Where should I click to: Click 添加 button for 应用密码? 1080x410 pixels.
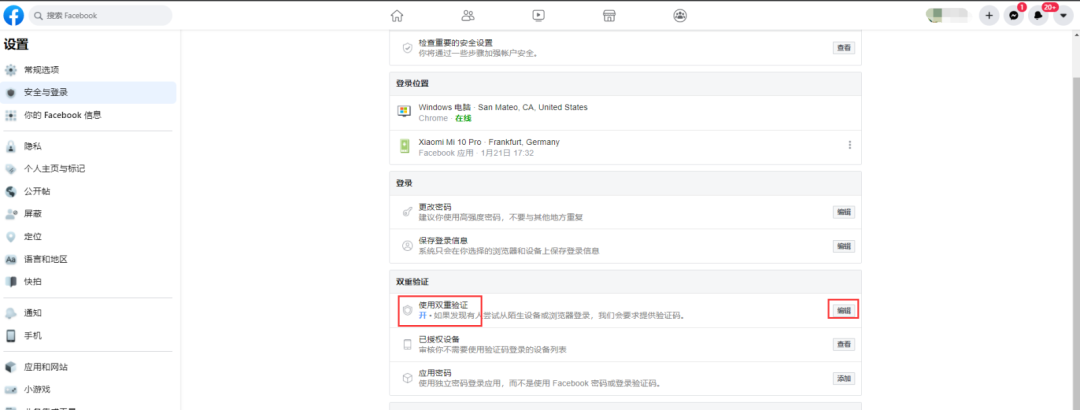click(x=844, y=378)
